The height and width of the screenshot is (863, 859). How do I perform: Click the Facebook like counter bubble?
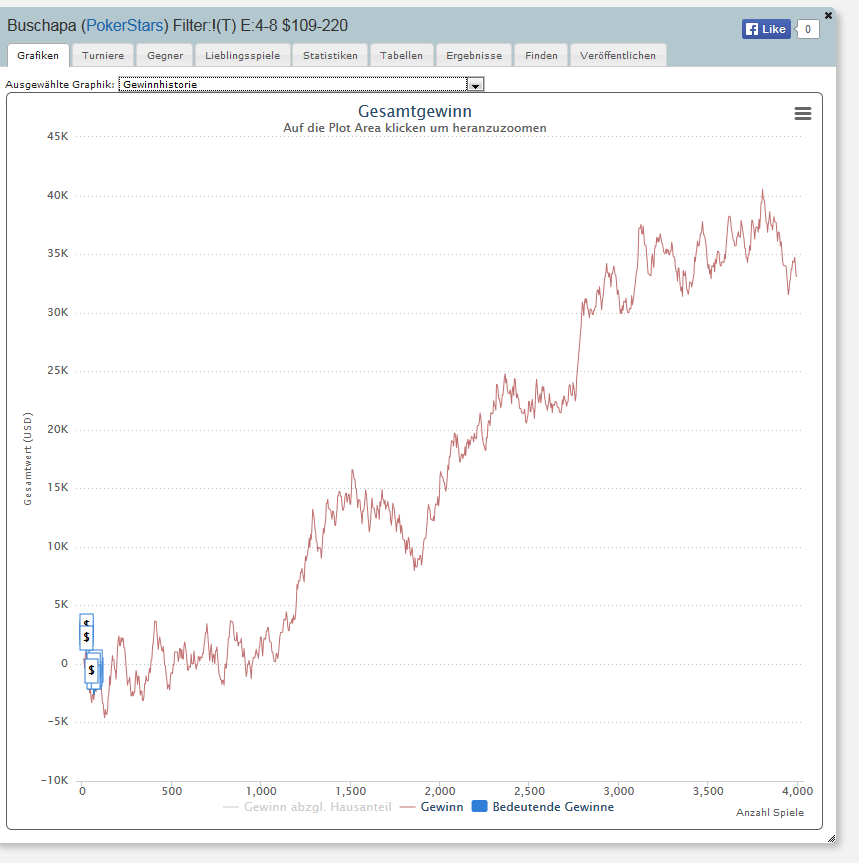[807, 29]
